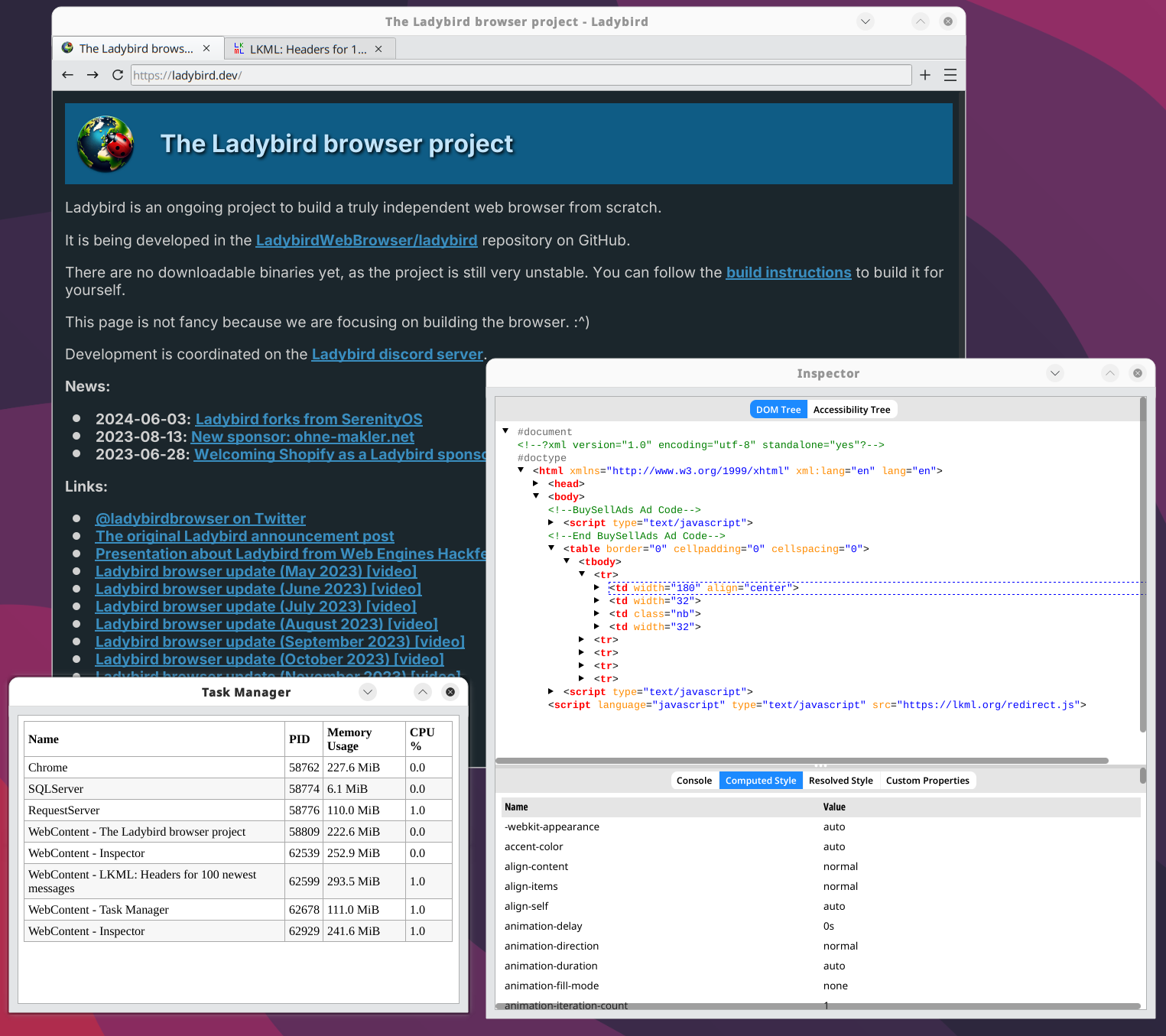Screen dimensions: 1166x1036
Task: Expand the head element node
Action: [x=536, y=484]
